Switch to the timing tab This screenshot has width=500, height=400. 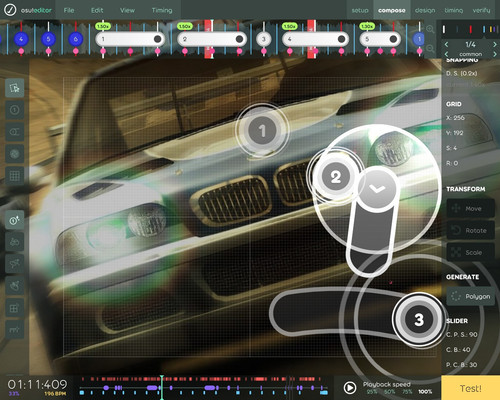pos(454,10)
